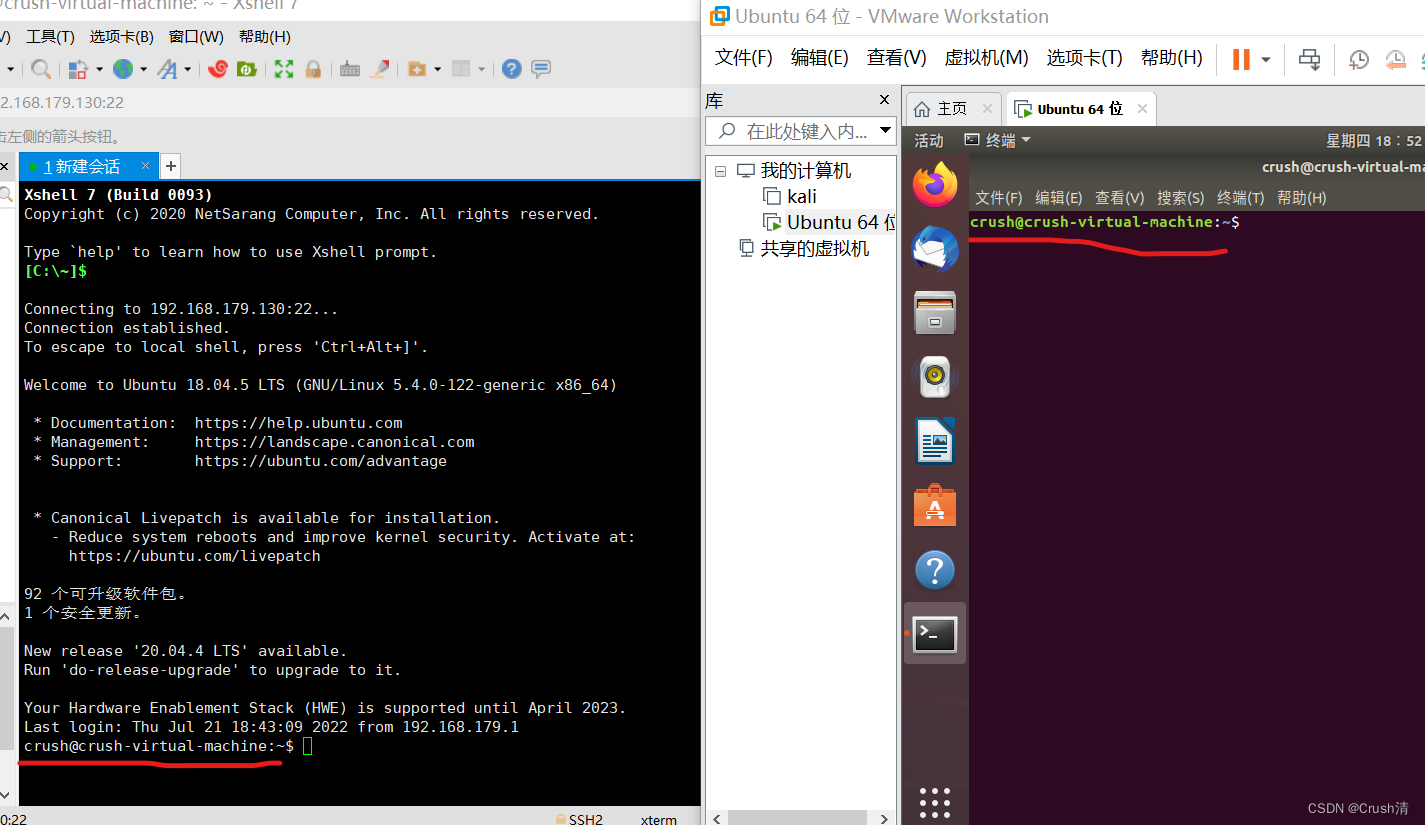Open the on-screen keyboard icon in Xshell

(349, 68)
